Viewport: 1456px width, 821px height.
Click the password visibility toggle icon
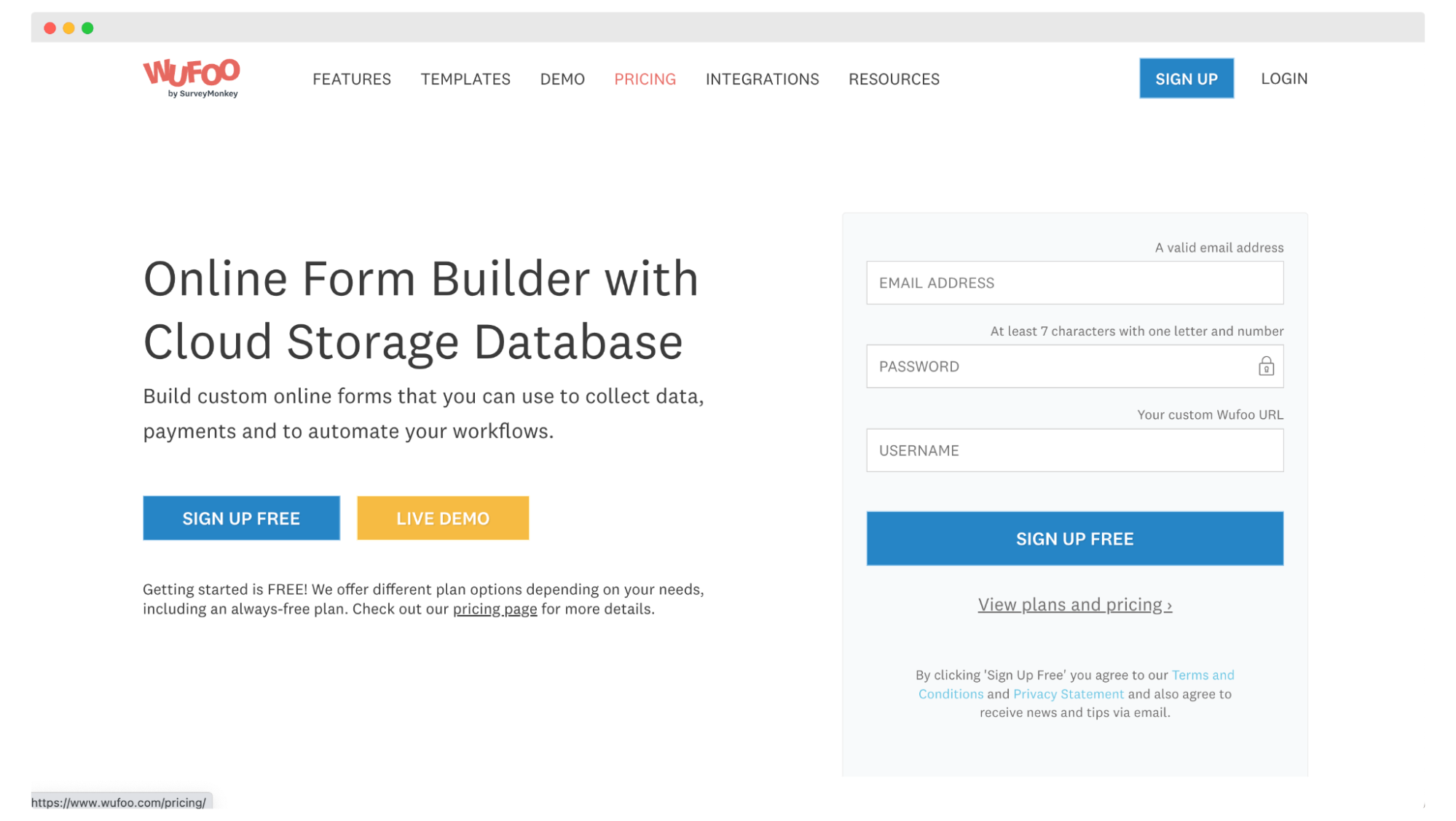pyautogui.click(x=1266, y=366)
